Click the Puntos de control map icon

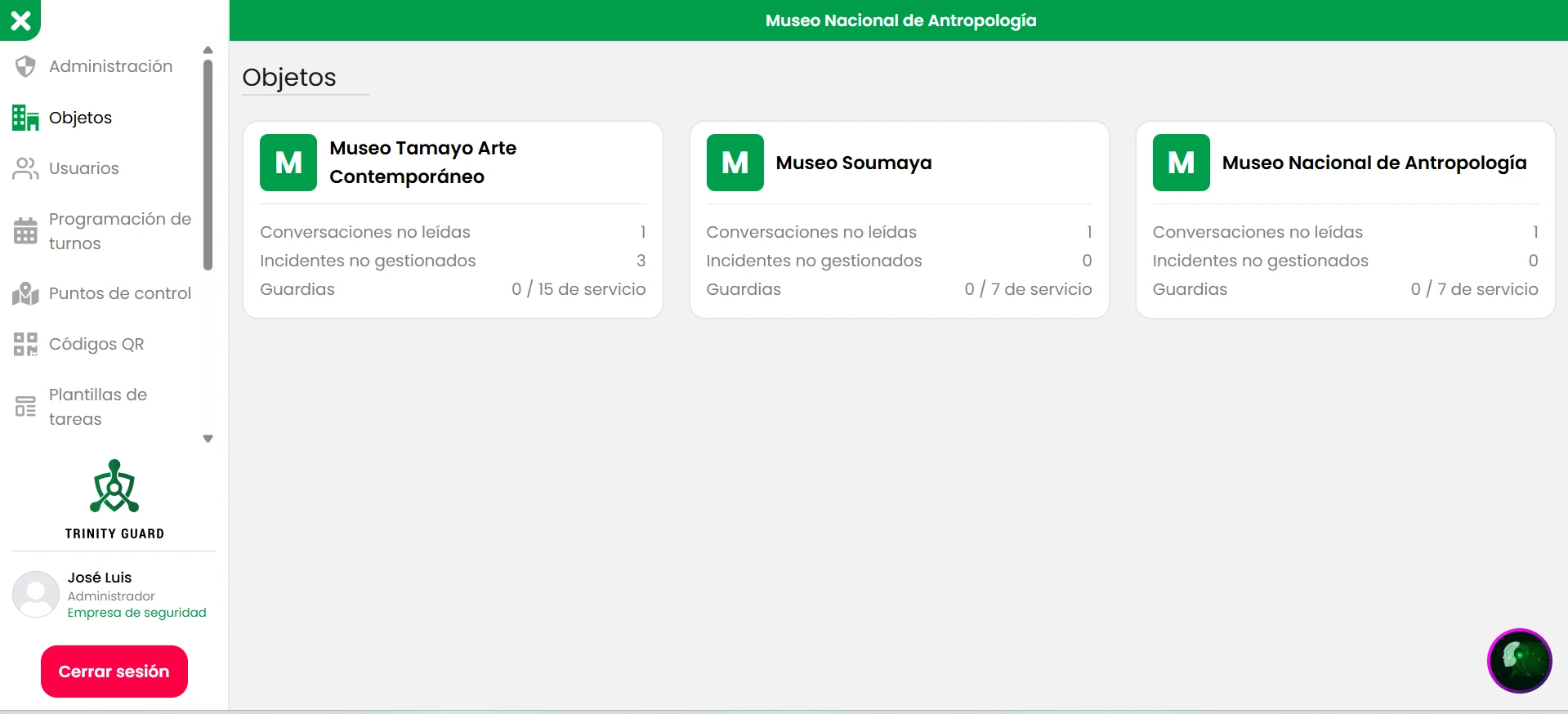pos(25,293)
